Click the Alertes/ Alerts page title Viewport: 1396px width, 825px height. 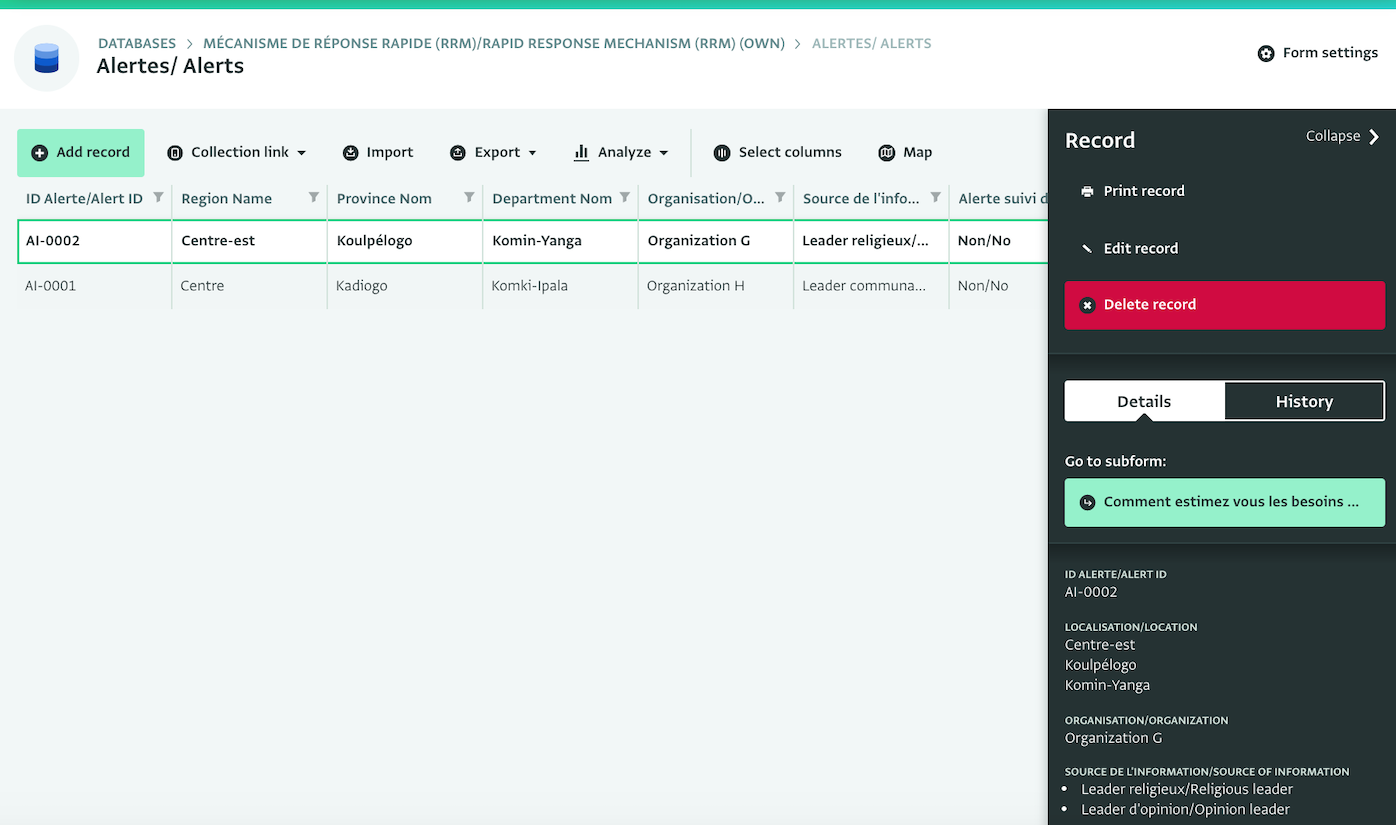click(x=170, y=67)
